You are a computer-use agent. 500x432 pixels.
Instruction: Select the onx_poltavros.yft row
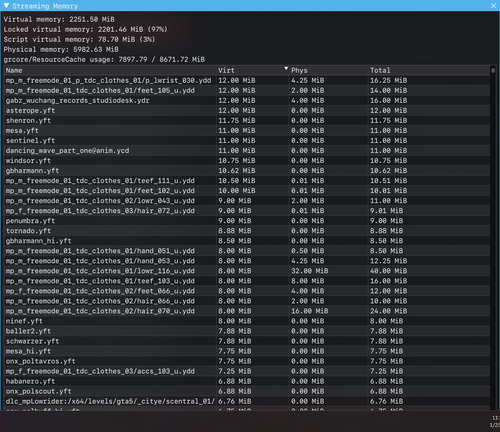point(247,361)
